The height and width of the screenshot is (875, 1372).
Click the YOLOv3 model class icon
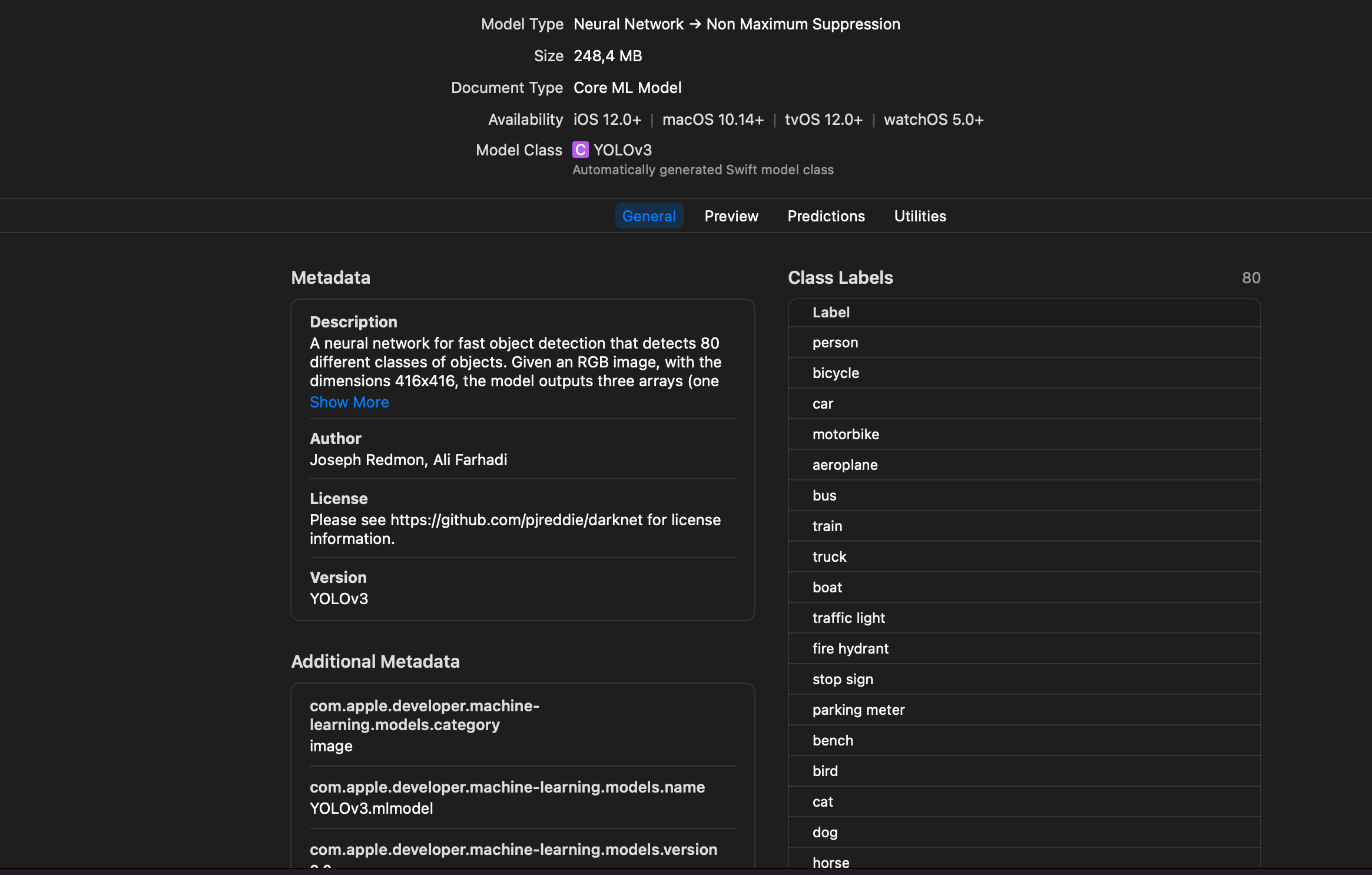pyautogui.click(x=580, y=150)
